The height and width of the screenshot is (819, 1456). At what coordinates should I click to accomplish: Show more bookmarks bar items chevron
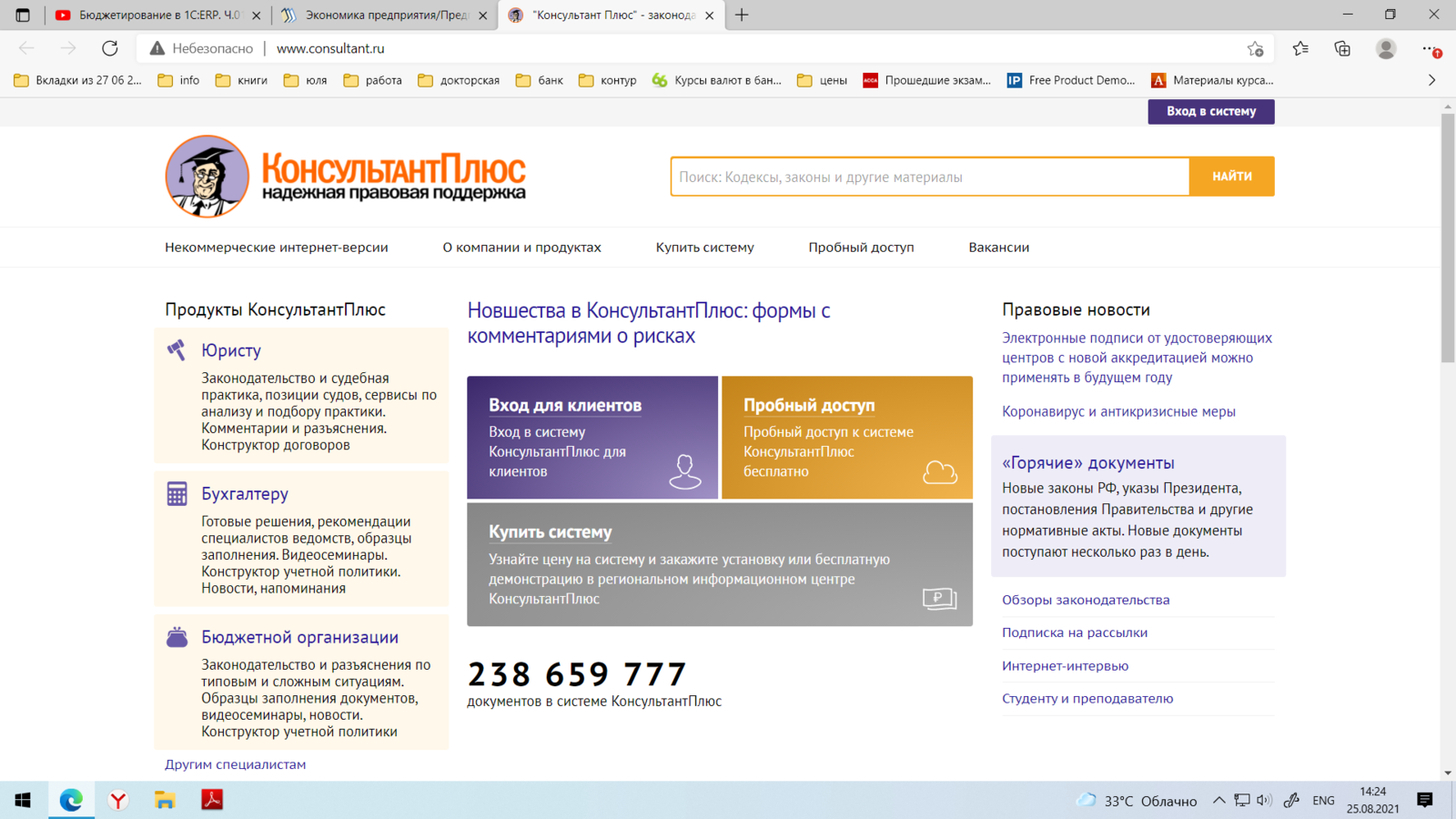coord(1432,80)
